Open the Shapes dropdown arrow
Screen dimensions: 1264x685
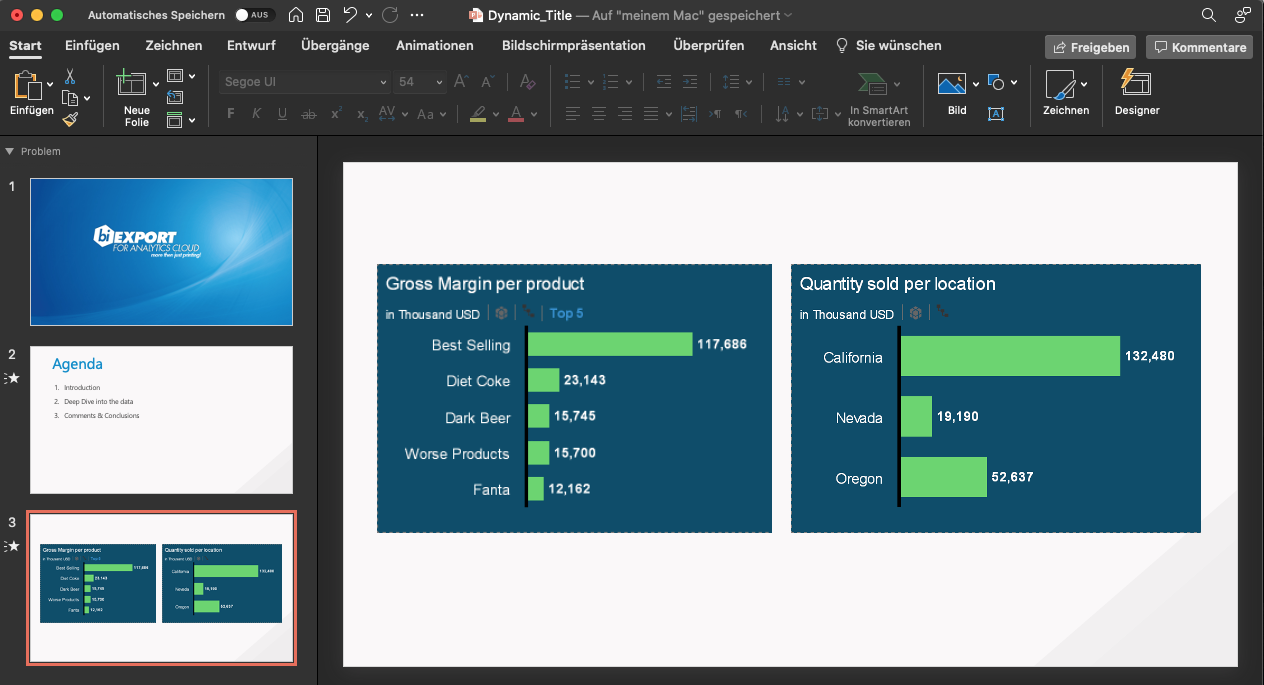tap(1014, 82)
